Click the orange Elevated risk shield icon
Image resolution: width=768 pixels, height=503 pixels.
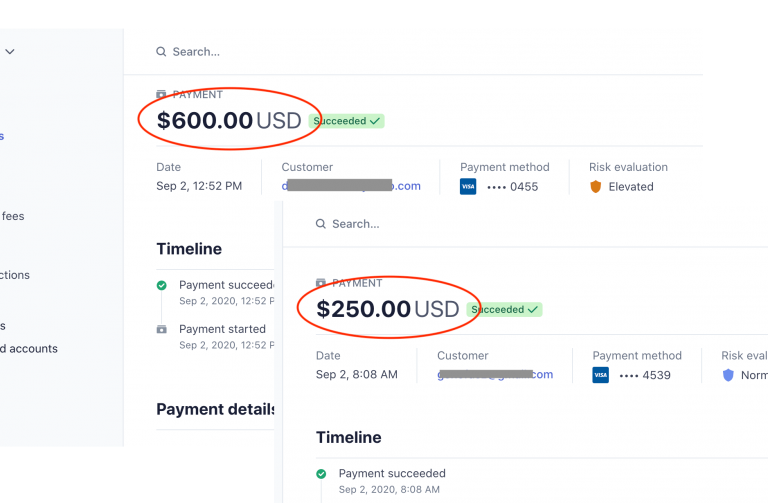point(596,186)
